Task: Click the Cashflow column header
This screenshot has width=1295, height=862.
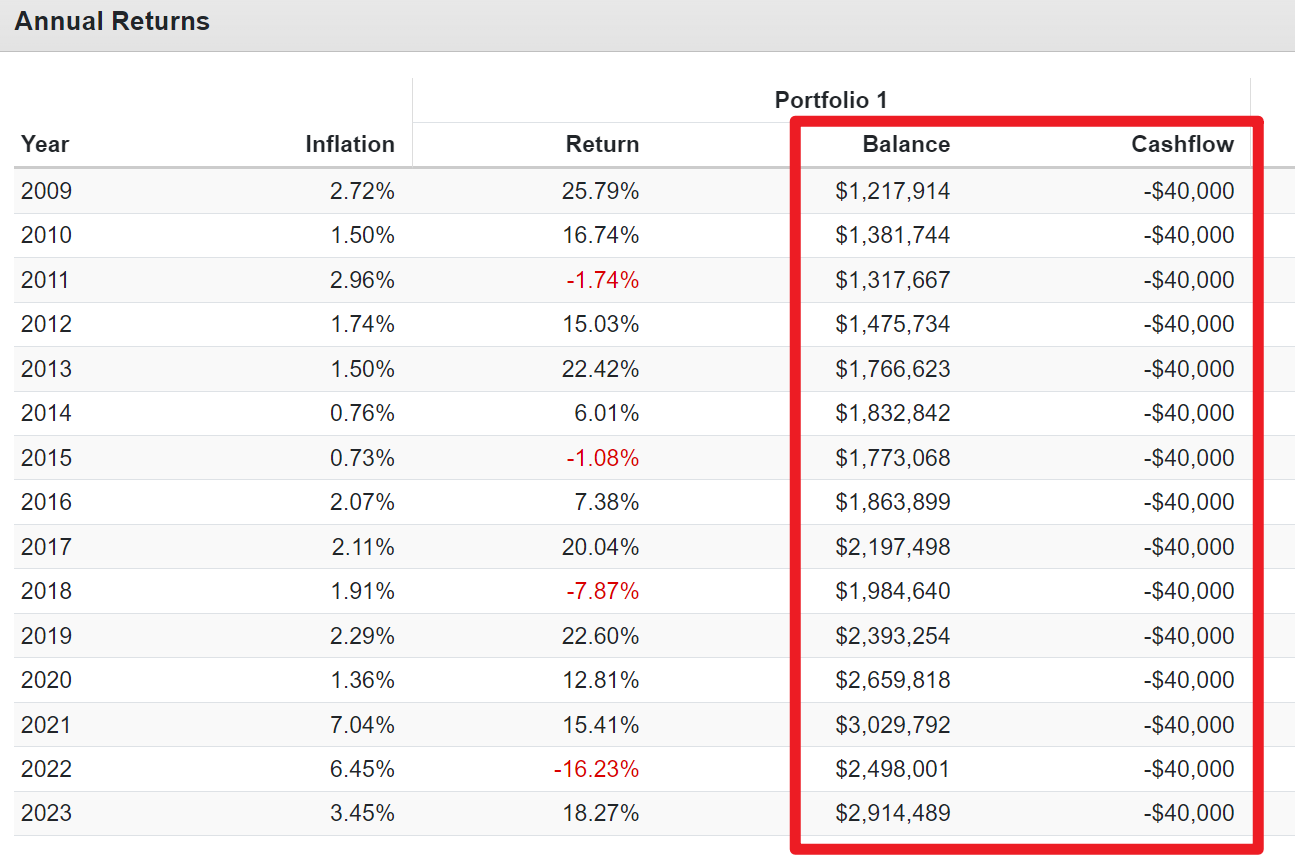Action: [1182, 144]
